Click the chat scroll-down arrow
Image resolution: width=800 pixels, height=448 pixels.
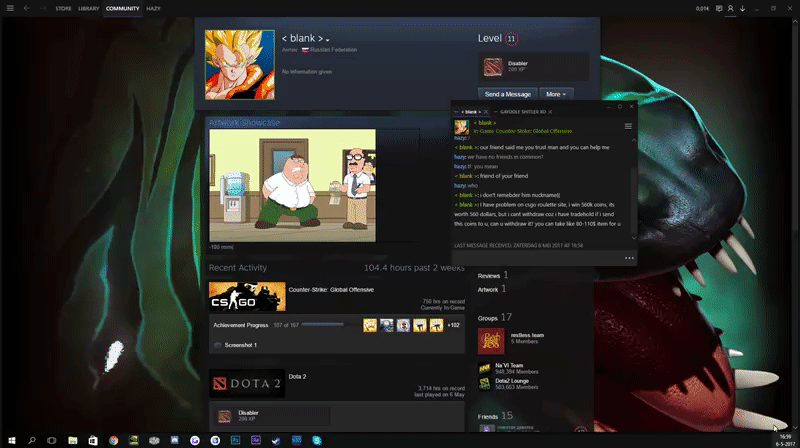(634, 238)
